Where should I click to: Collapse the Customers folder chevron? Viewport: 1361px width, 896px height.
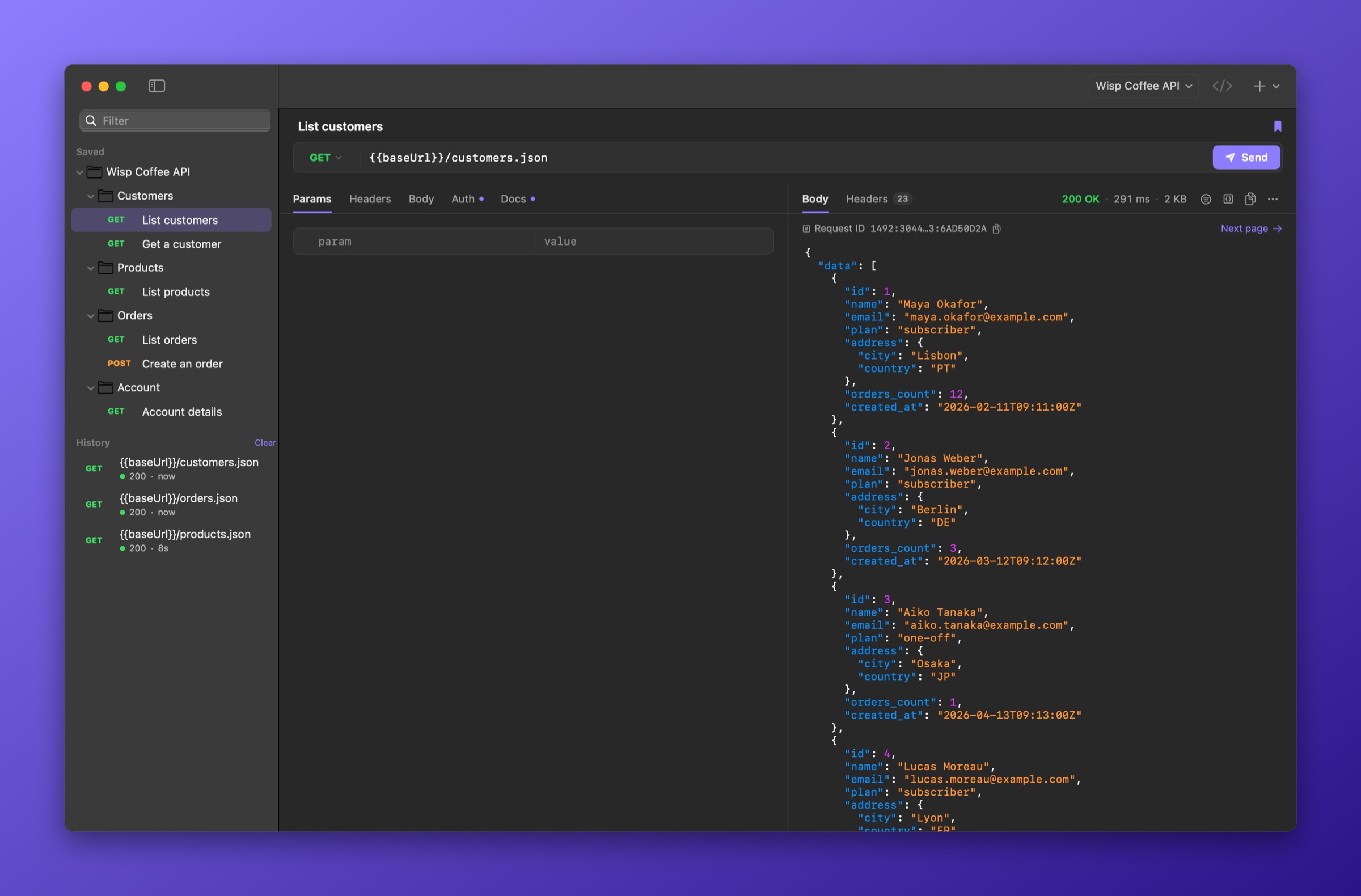tap(90, 196)
